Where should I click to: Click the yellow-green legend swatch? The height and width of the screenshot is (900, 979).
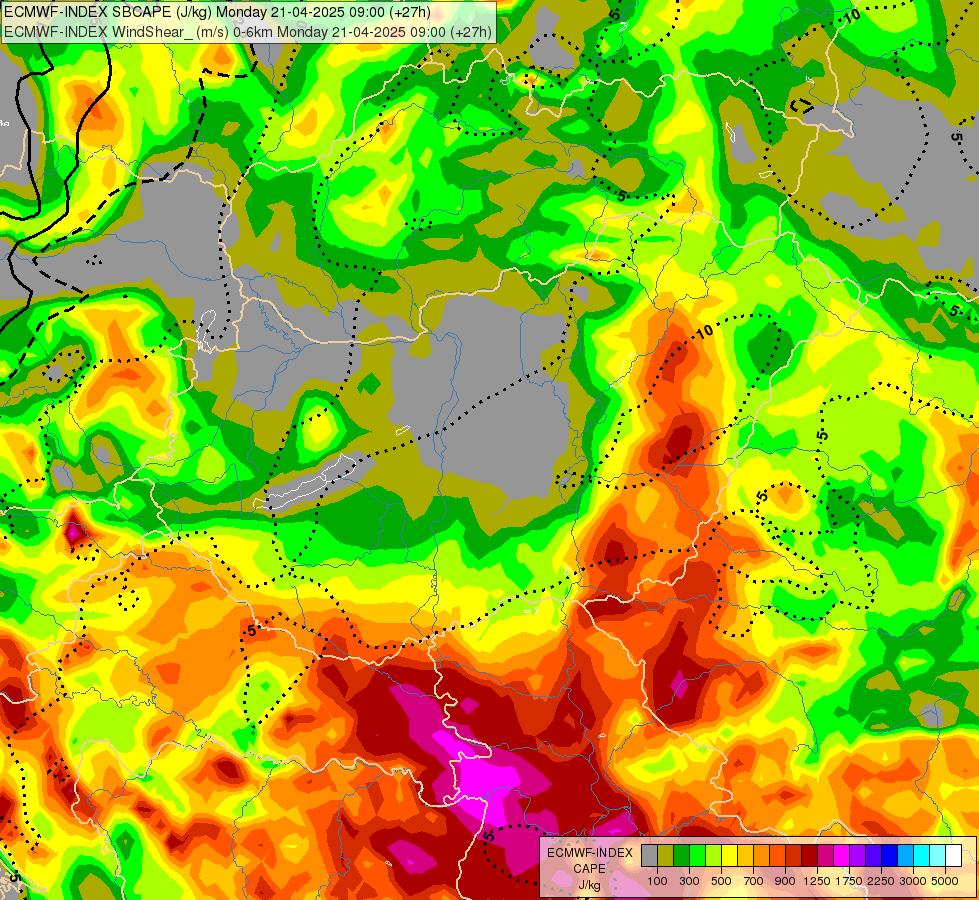[714, 856]
